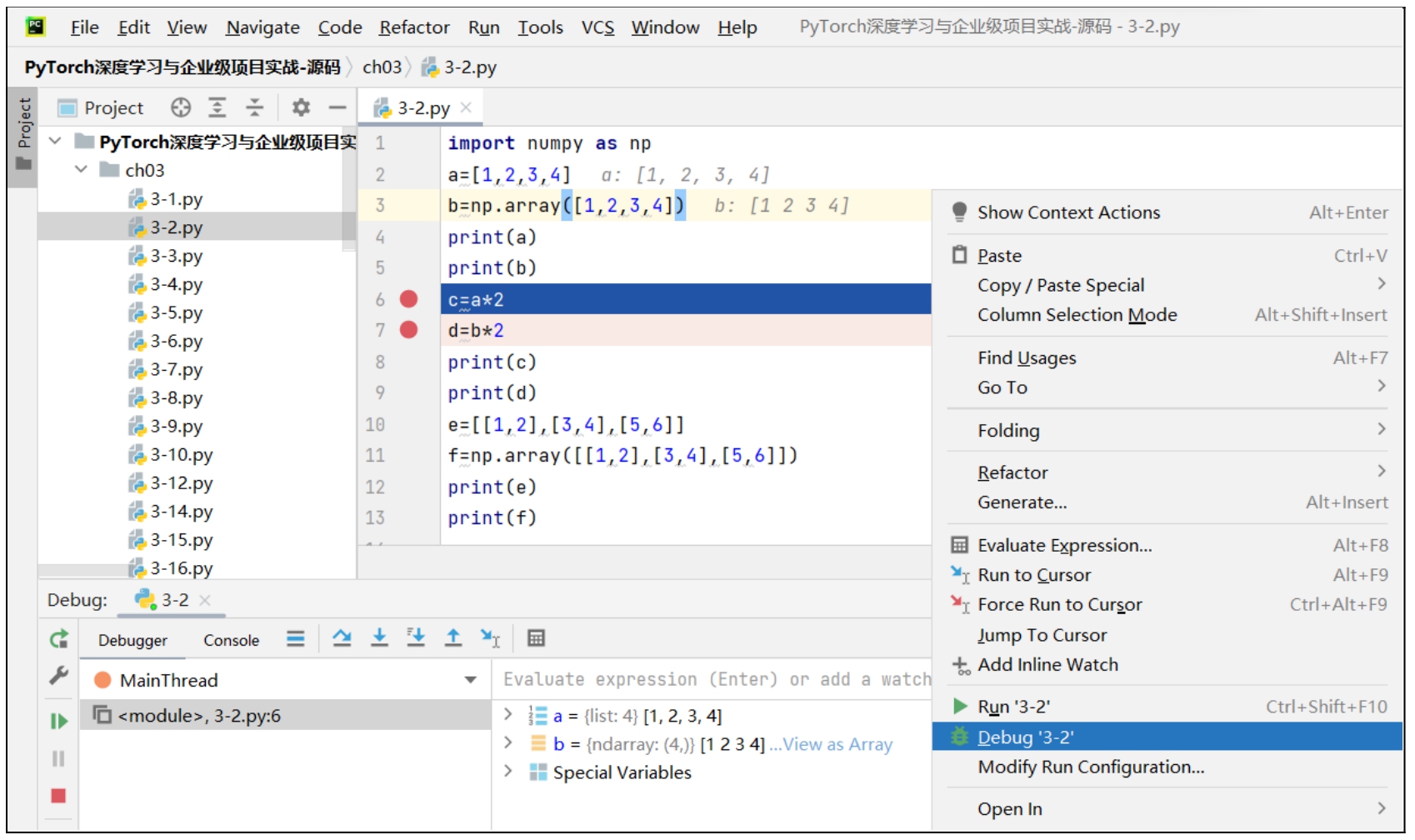Open the MainThread dropdown
Image resolution: width=1415 pixels, height=840 pixels.
point(470,680)
